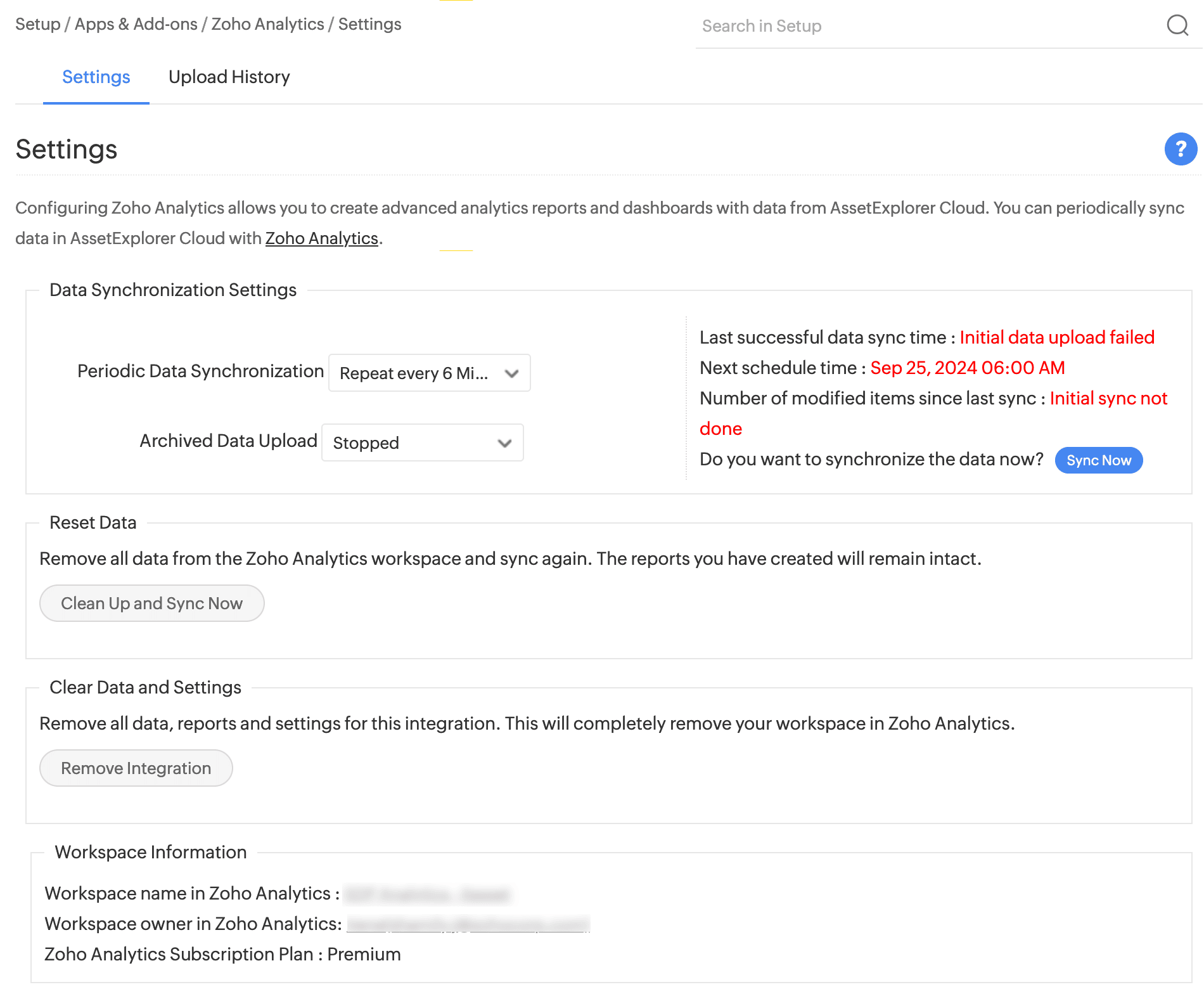Select the Settings tab
Screen dimensions: 1204x994
point(96,77)
